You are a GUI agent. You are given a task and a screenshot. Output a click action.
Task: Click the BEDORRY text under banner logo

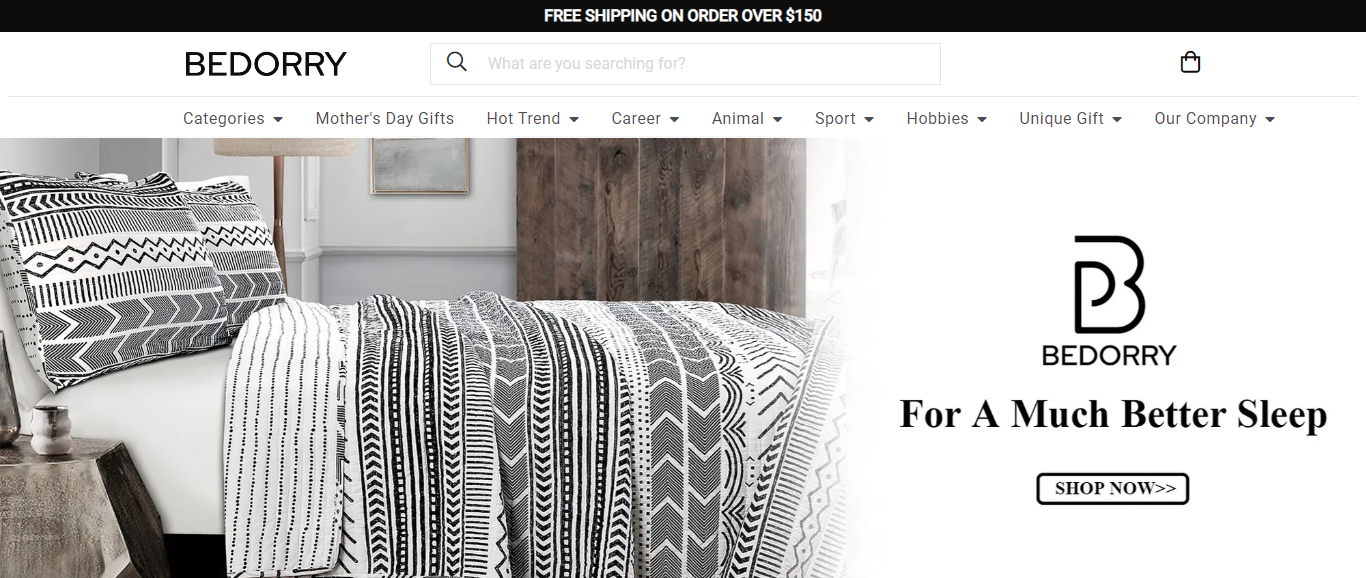pos(1109,355)
